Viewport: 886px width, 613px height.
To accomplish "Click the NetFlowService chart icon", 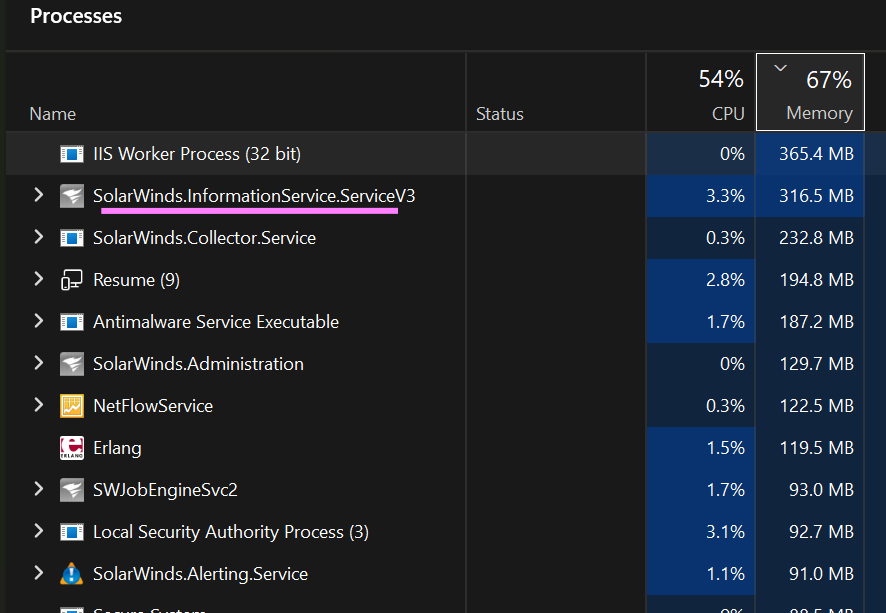I will 72,406.
